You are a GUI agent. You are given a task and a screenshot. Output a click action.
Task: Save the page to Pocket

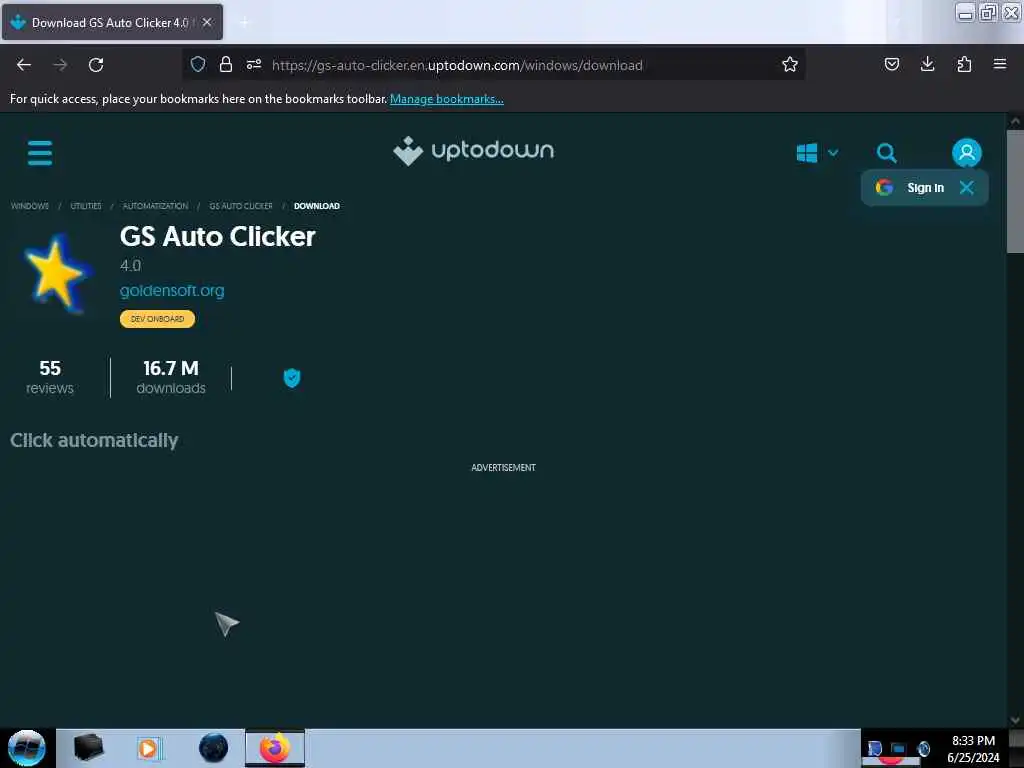(891, 64)
